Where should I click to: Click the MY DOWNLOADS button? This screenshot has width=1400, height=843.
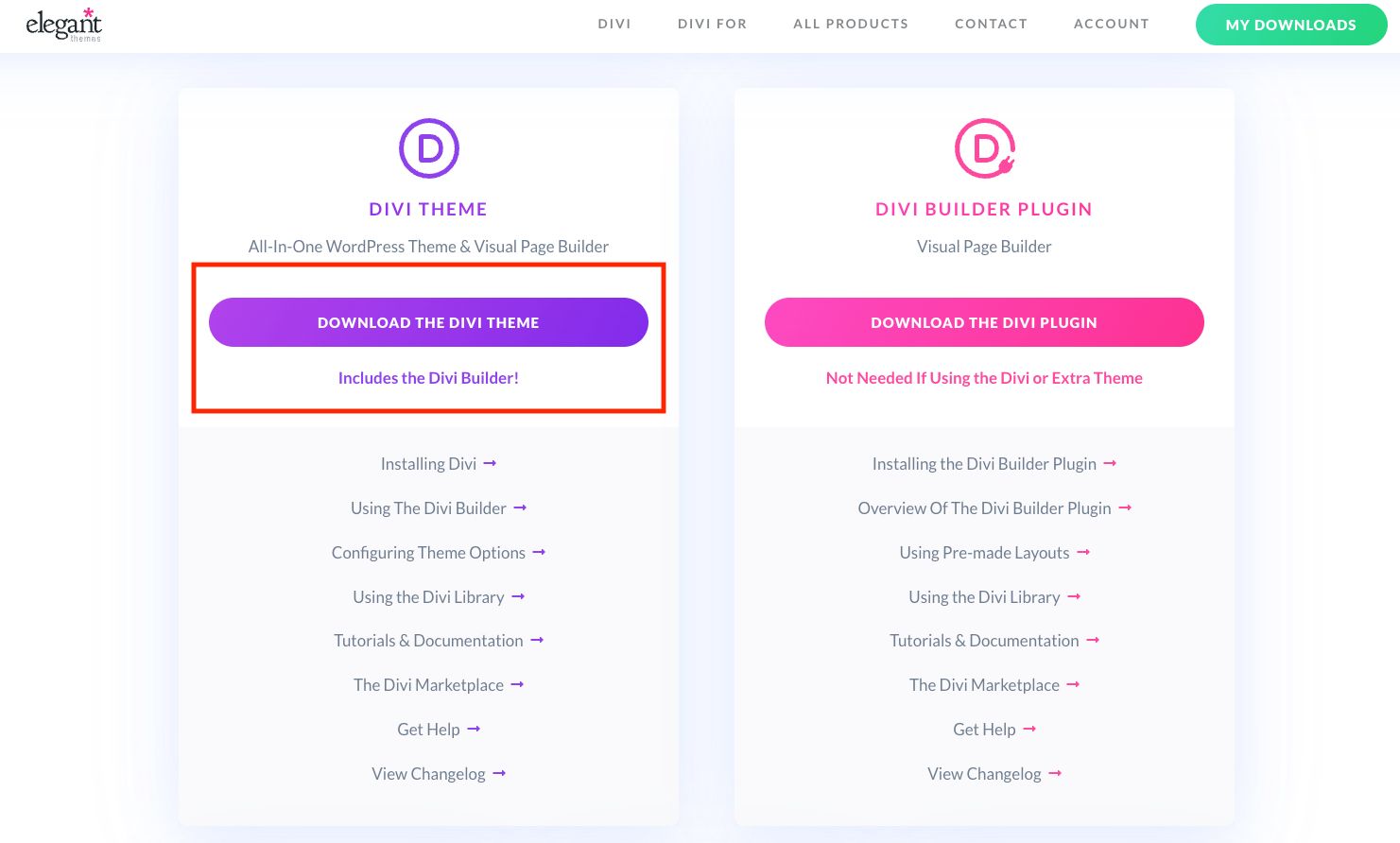[1291, 25]
